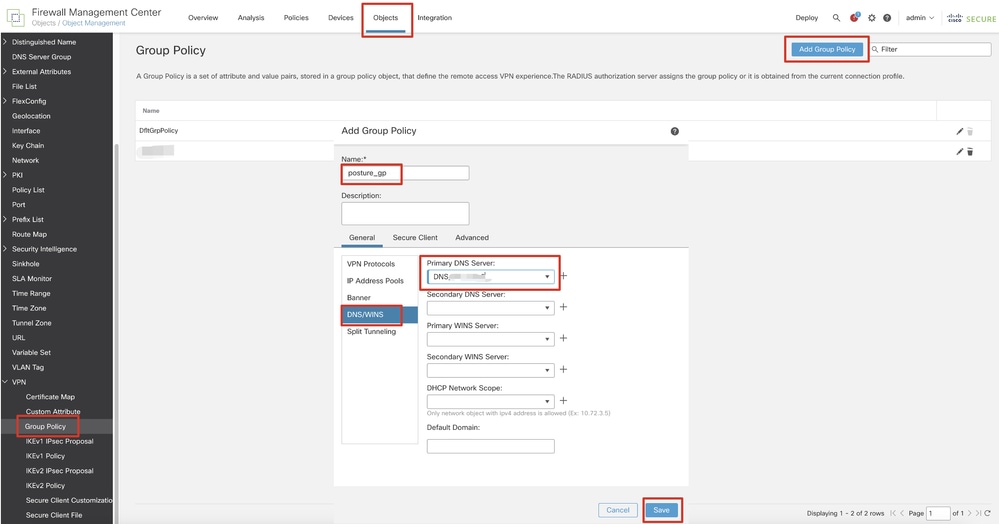Expand FlexConfig in sidebar

pyautogui.click(x=4, y=101)
